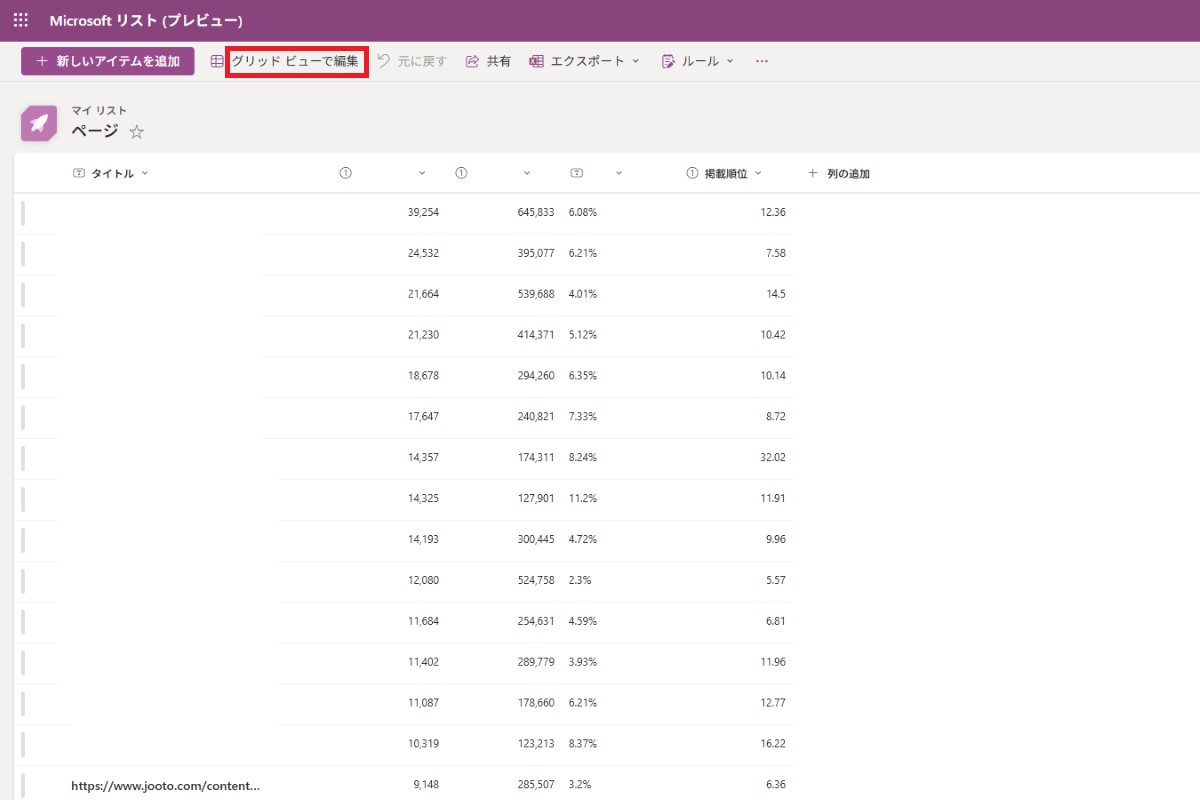Click the cell value 39,254

(x=423, y=212)
